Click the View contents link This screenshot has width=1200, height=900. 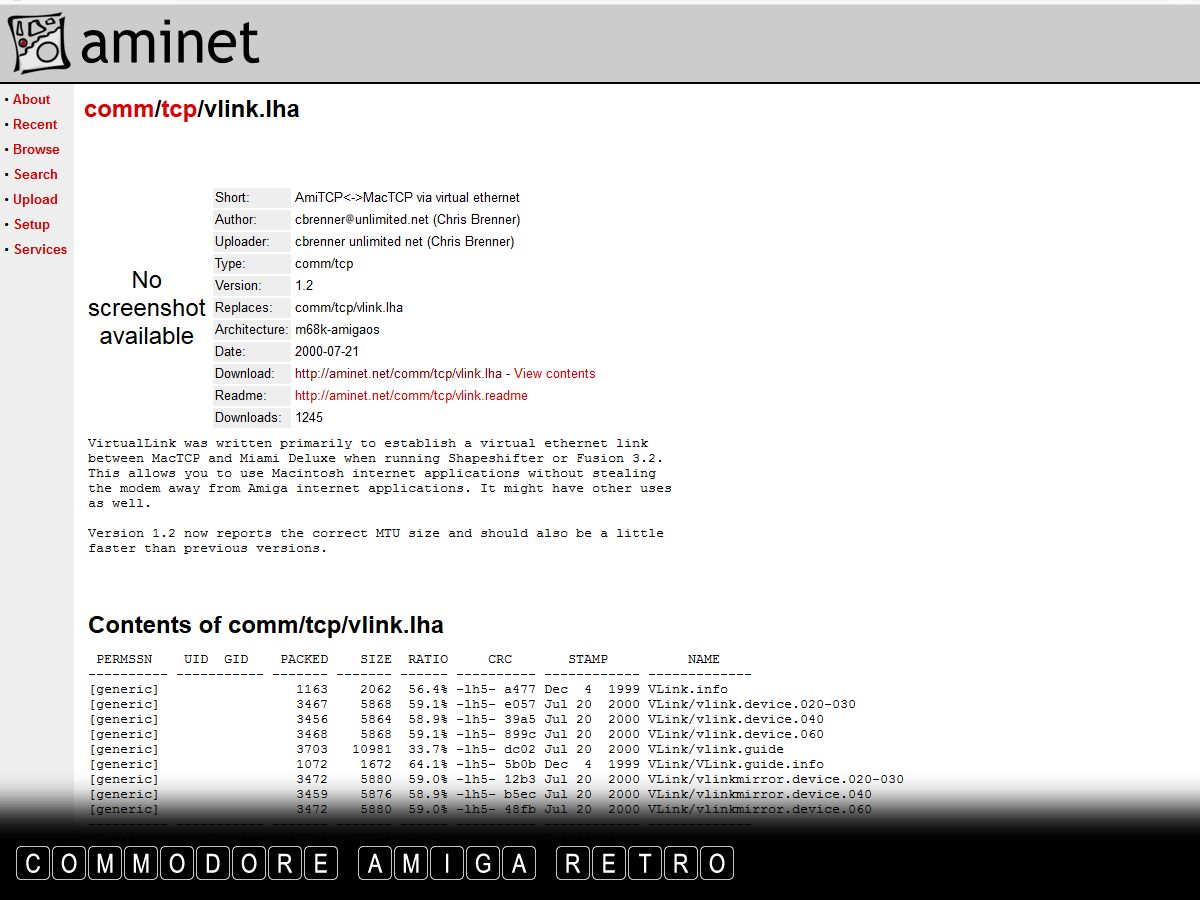coord(554,373)
